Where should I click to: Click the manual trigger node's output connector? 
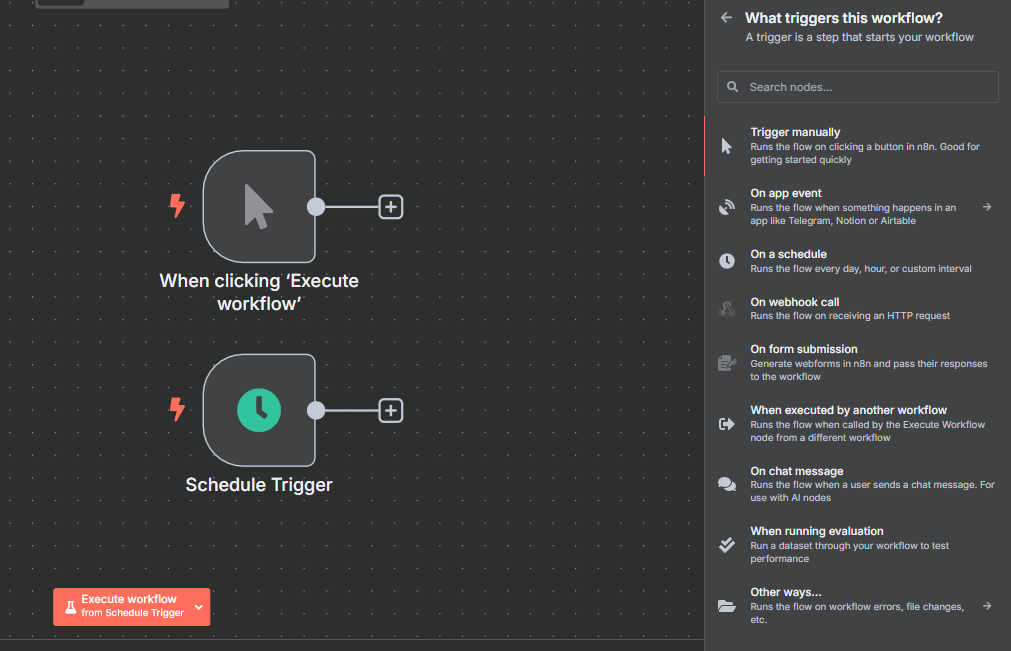click(x=316, y=207)
